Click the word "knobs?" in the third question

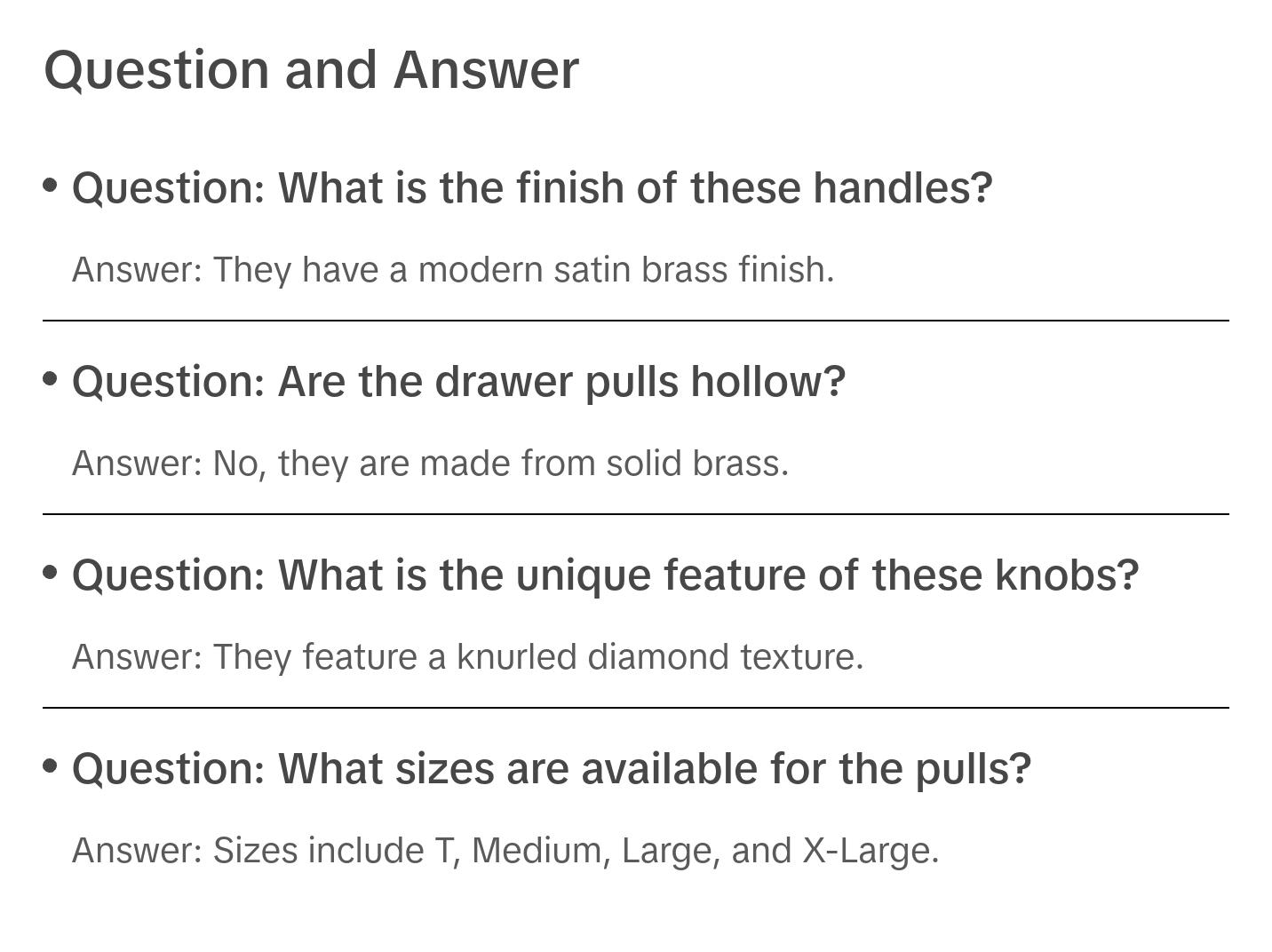[x=1067, y=575]
